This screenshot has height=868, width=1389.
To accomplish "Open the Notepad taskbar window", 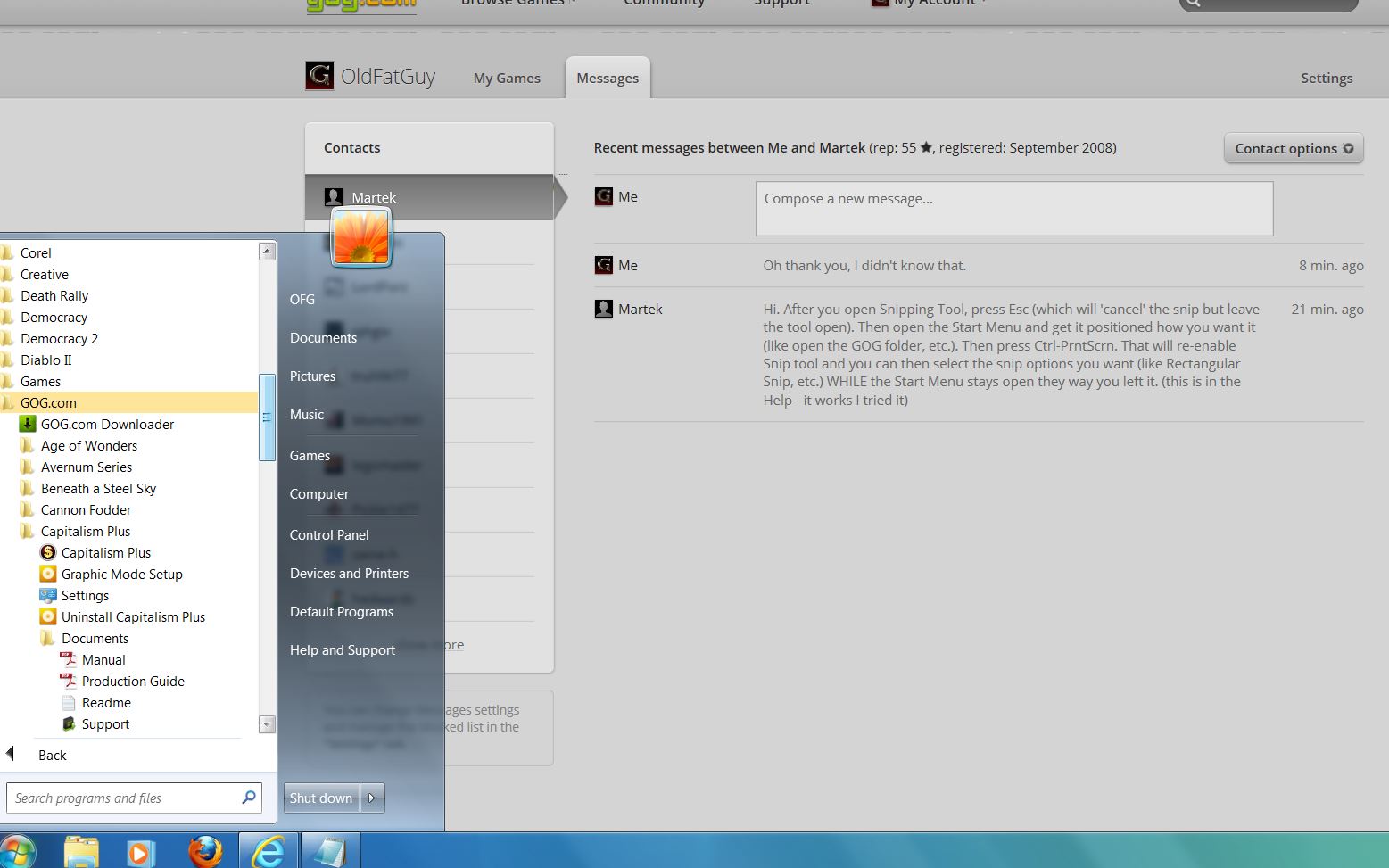I will [331, 851].
